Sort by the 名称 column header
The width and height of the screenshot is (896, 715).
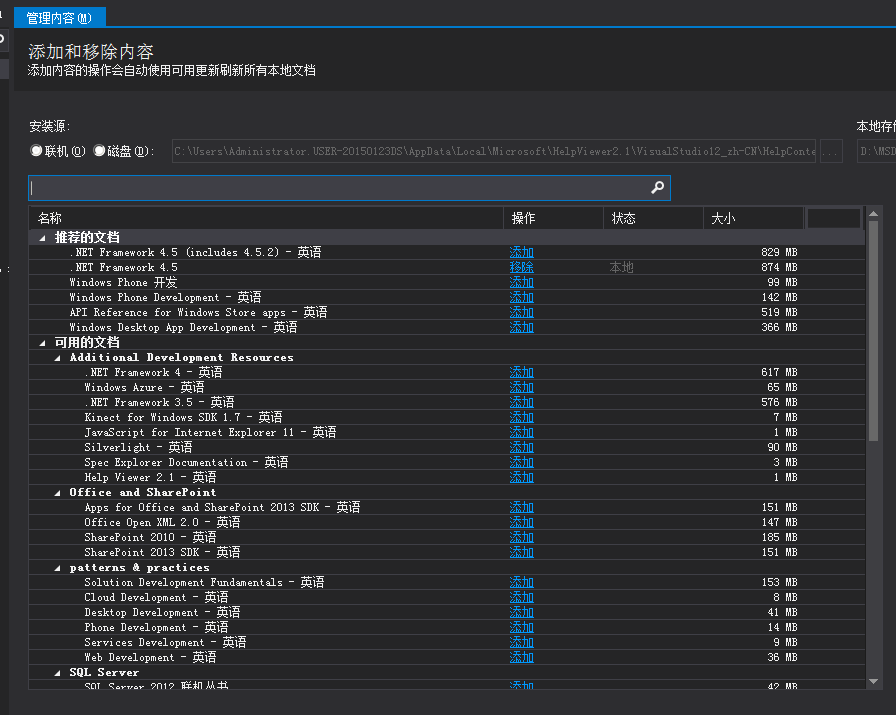pyautogui.click(x=266, y=218)
